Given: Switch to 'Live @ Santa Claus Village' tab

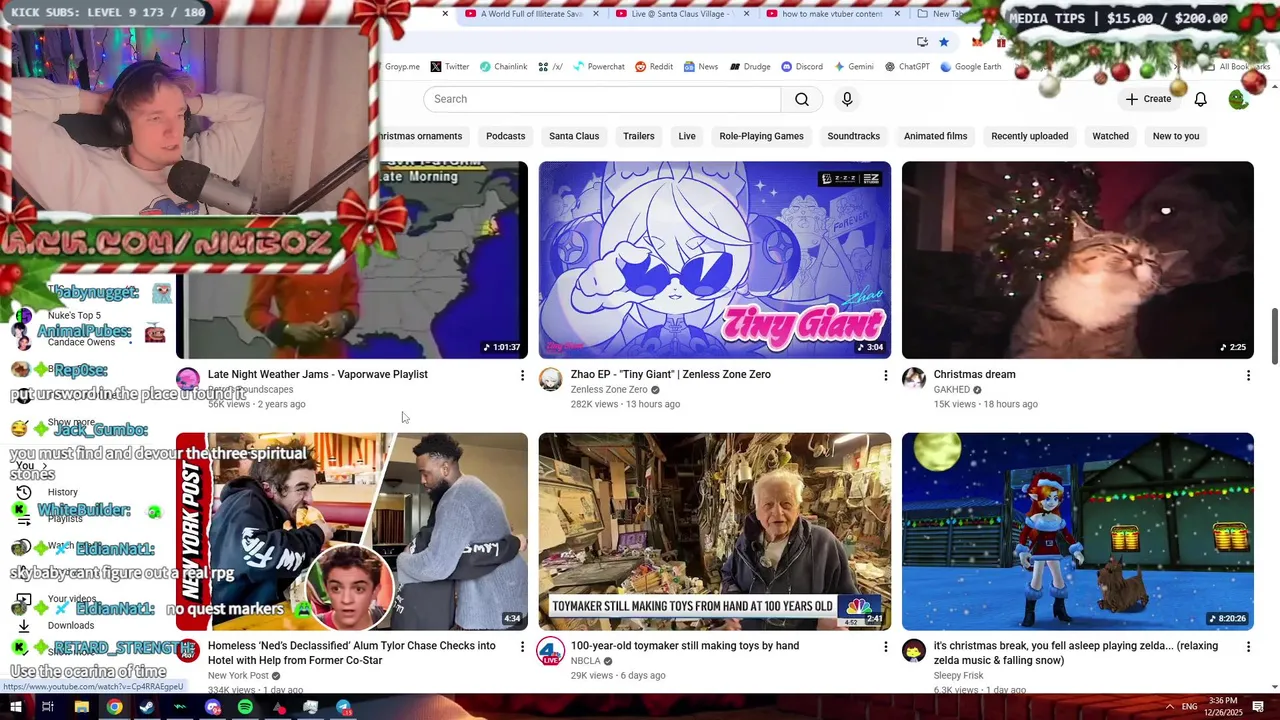Looking at the screenshot, I should pos(685,14).
